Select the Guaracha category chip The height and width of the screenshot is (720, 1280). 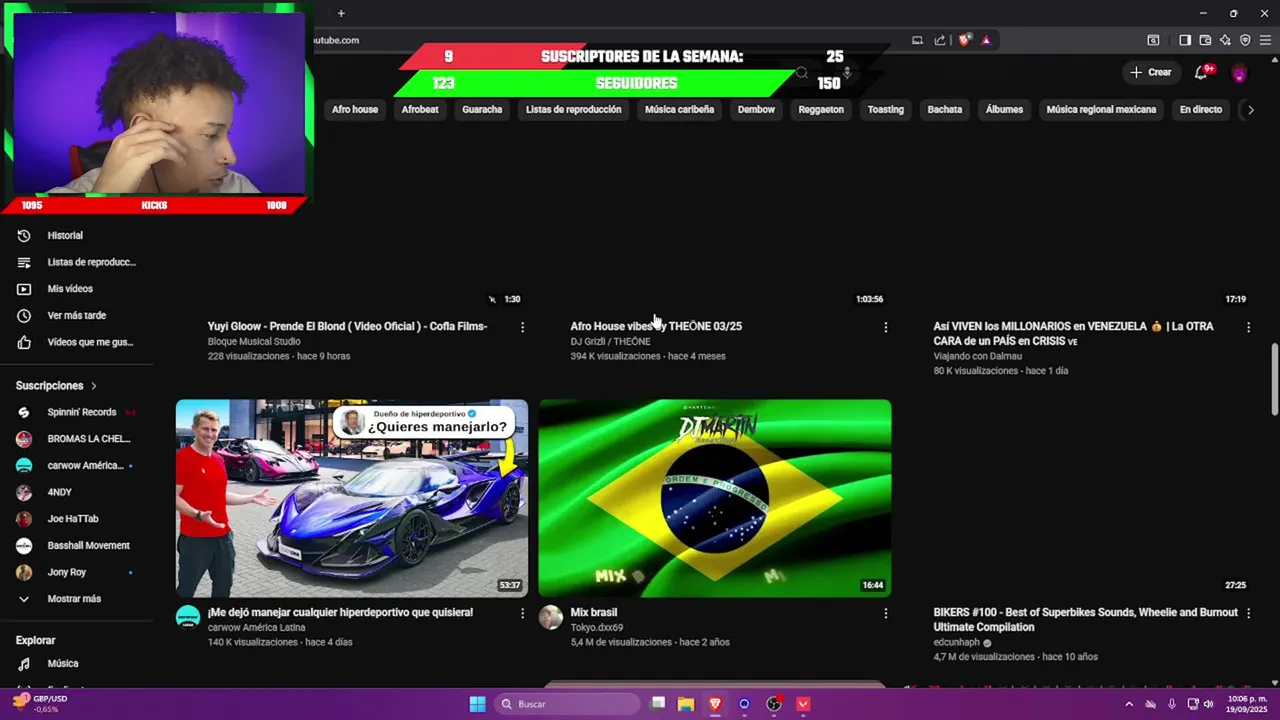tap(482, 110)
